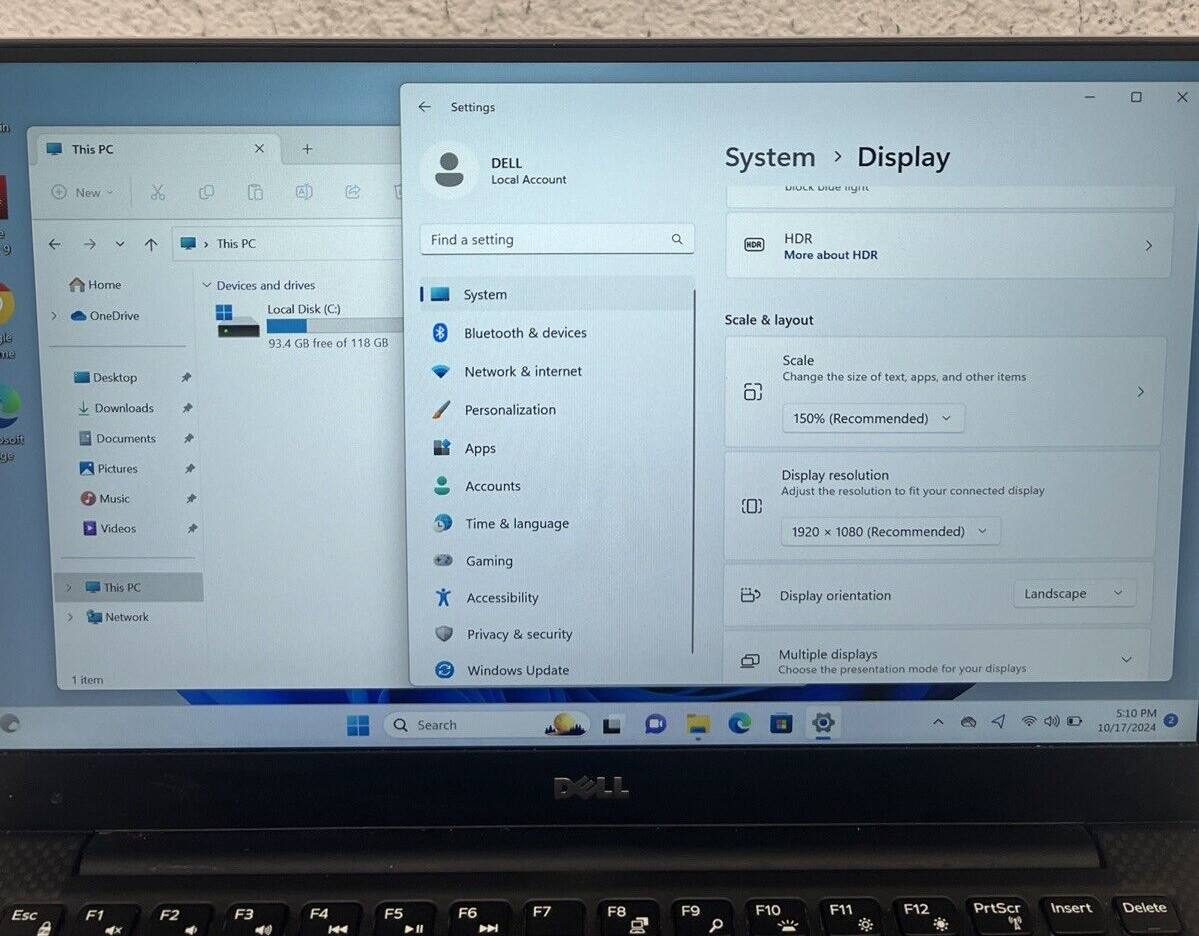Select Documents in File Explorer navigation
The image size is (1199, 936).
(x=118, y=438)
